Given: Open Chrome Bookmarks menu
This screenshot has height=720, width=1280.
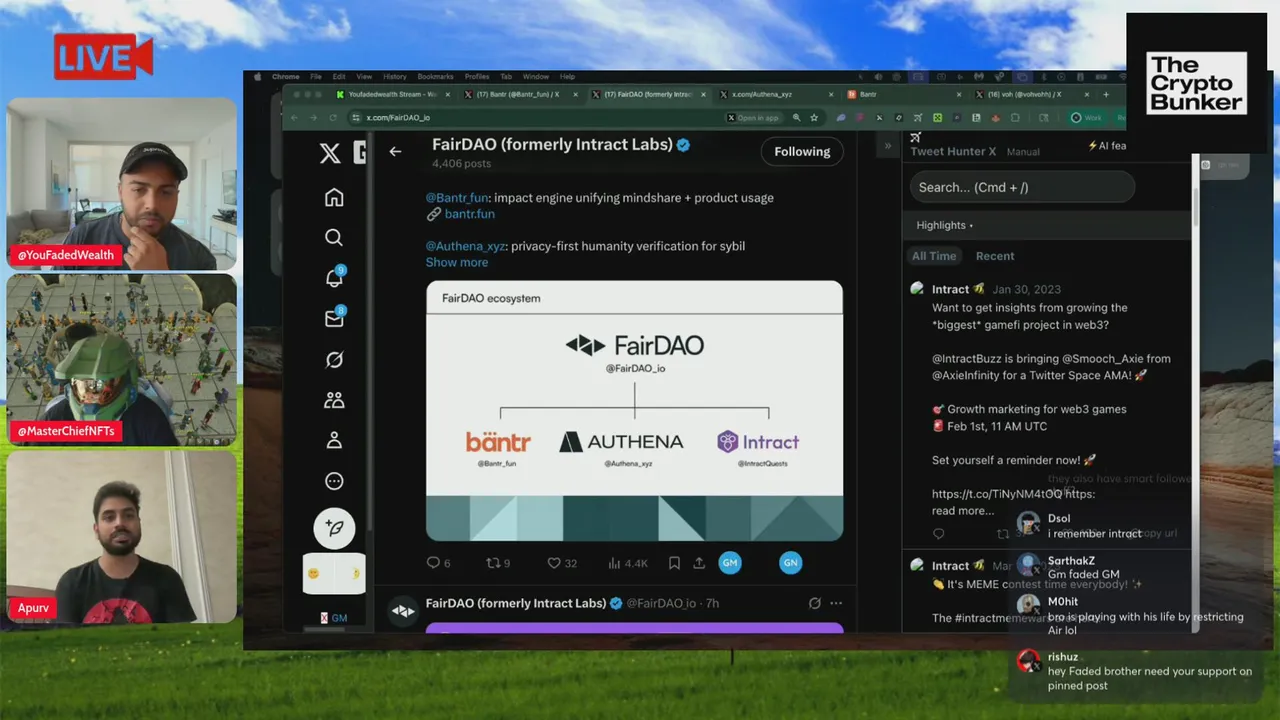Looking at the screenshot, I should (435, 76).
